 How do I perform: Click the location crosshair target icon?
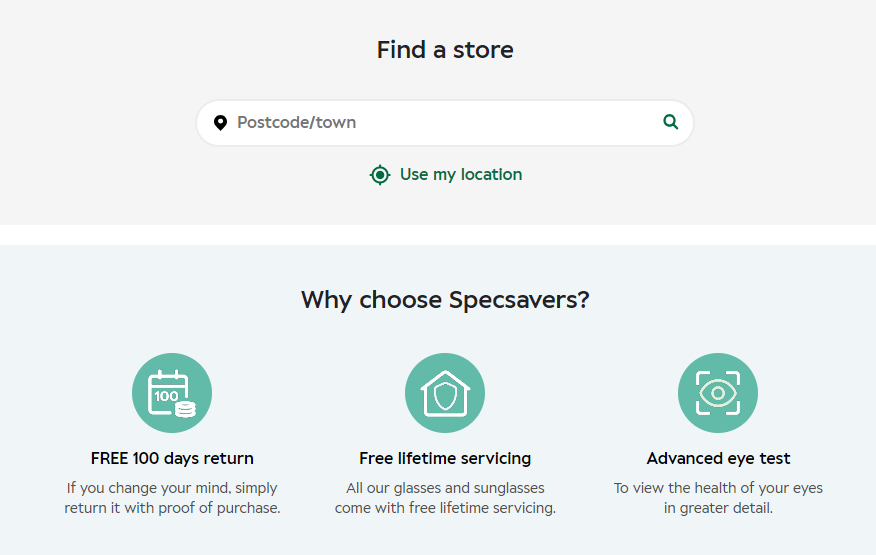(x=380, y=175)
